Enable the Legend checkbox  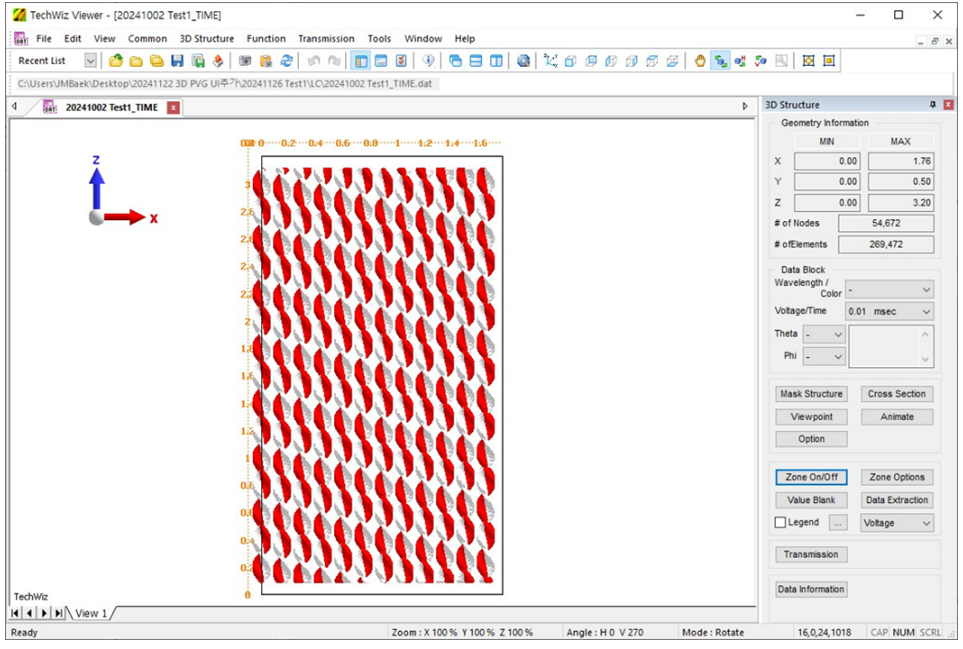(x=781, y=523)
